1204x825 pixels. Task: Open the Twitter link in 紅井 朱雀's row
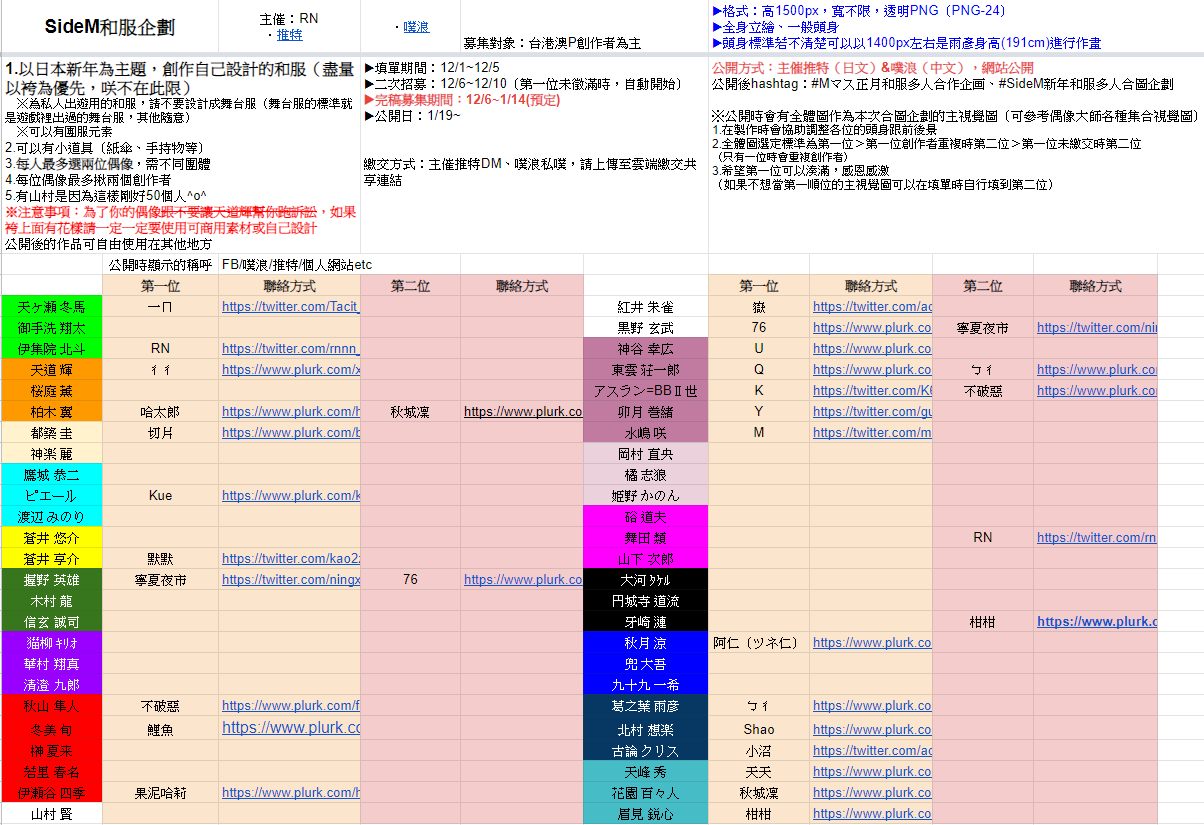click(872, 306)
